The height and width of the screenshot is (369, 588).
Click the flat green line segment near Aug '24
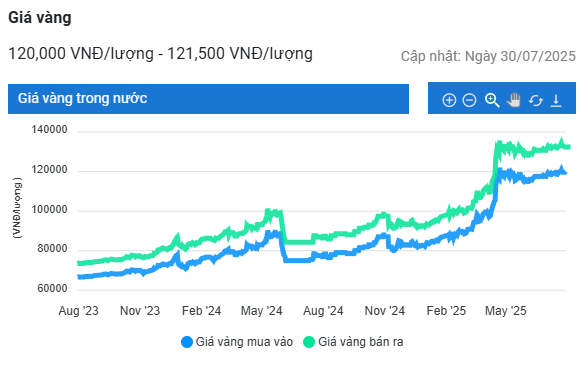click(x=299, y=242)
